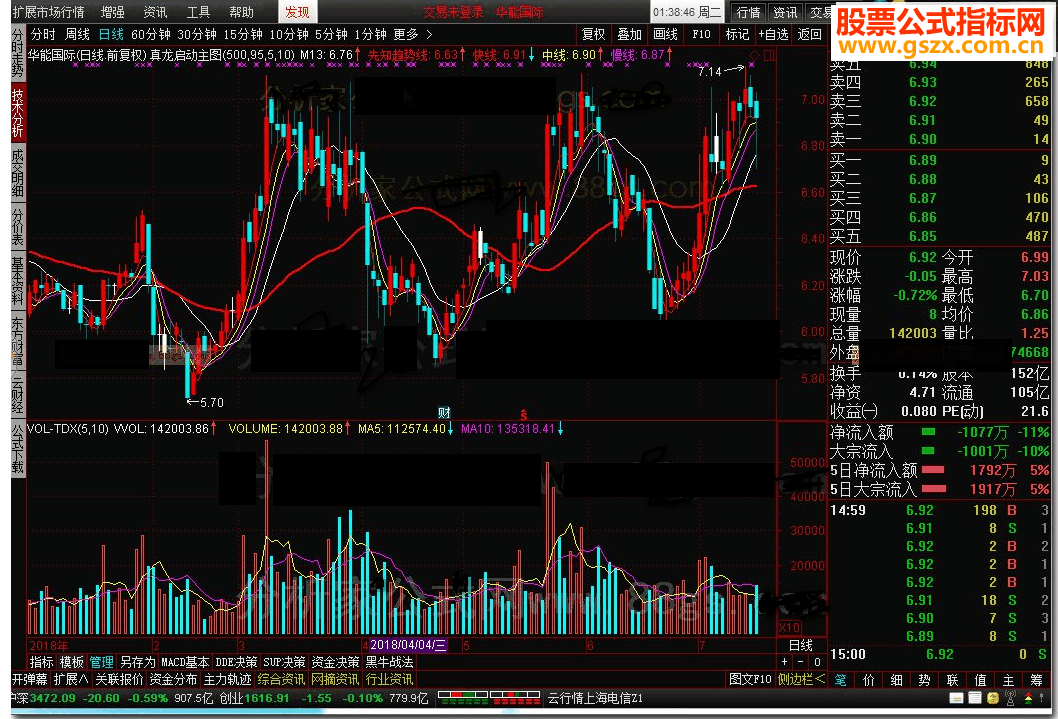The image size is (1058, 719).
Task: Switch to 周线 weekly period
Action: pos(78,34)
